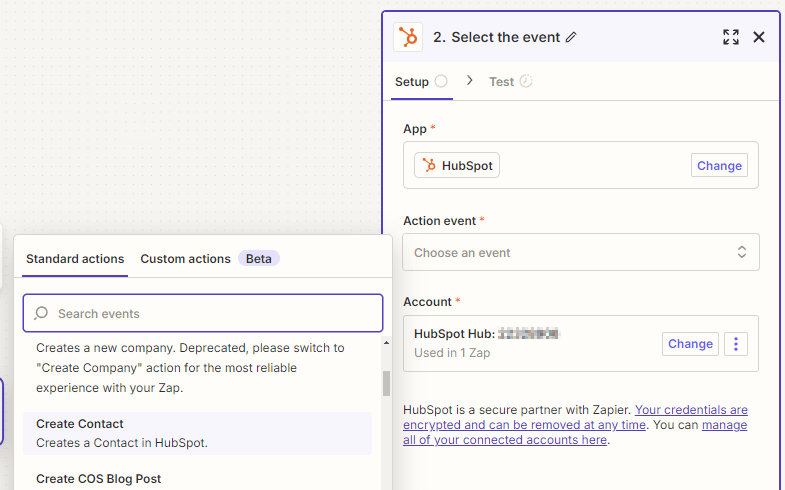785x490 pixels.
Task: Select the Create Contact action
Action: click(x=197, y=433)
